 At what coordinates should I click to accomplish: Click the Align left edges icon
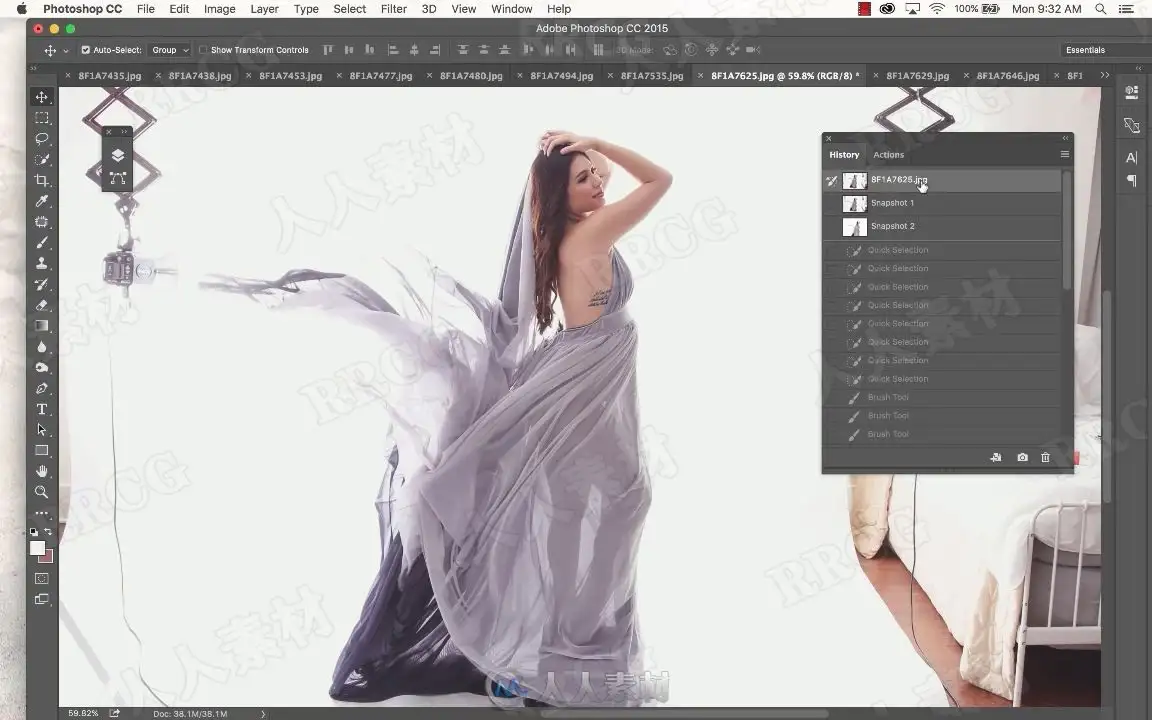click(x=393, y=50)
